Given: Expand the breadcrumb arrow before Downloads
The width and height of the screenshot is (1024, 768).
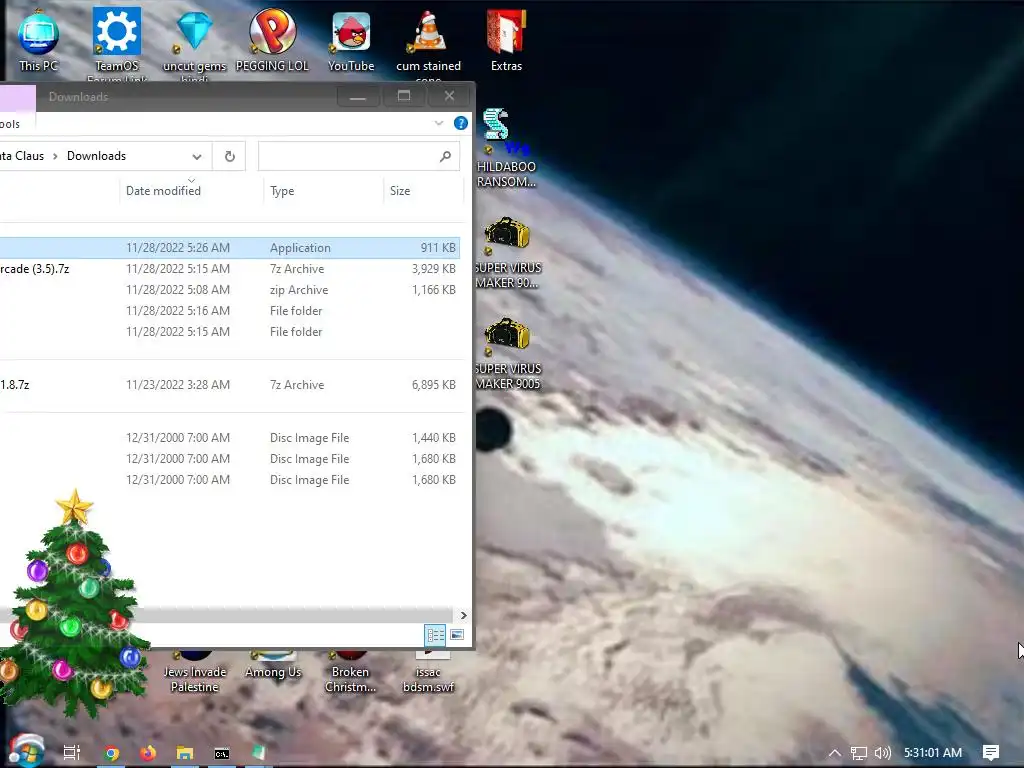Looking at the screenshot, I should coord(55,156).
